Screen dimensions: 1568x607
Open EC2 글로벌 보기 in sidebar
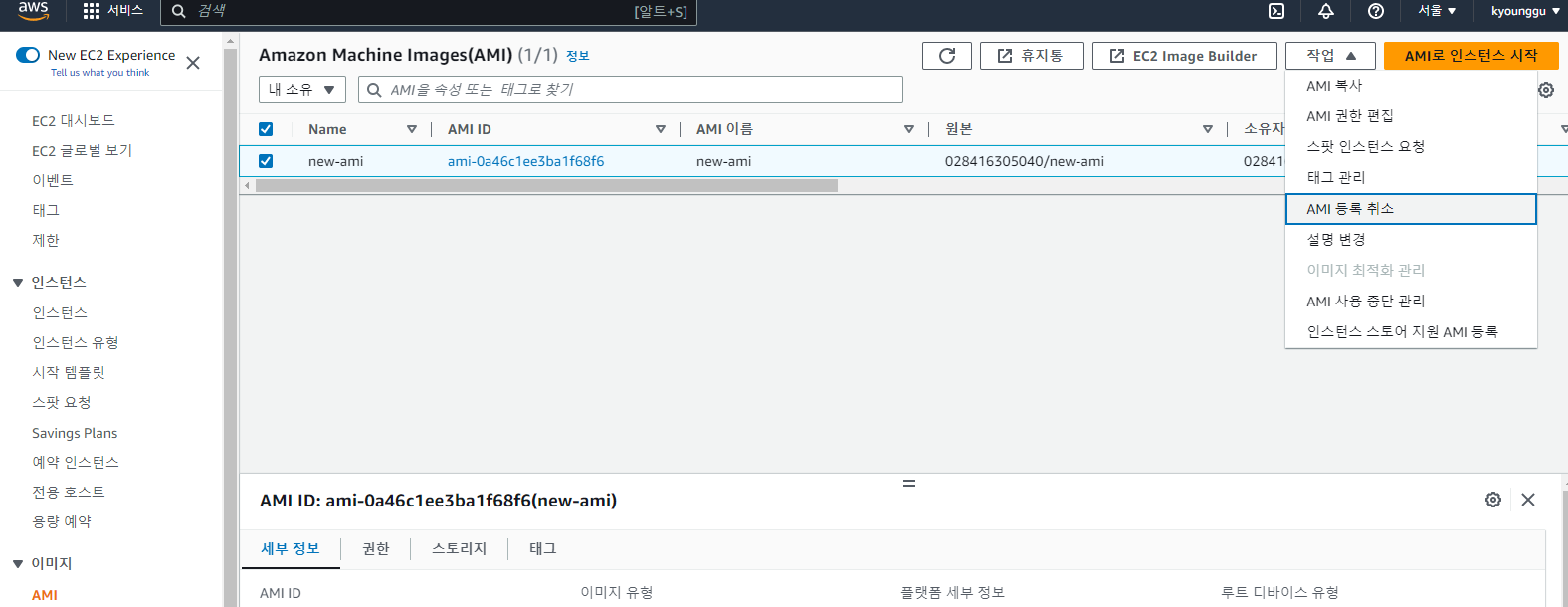pos(82,151)
